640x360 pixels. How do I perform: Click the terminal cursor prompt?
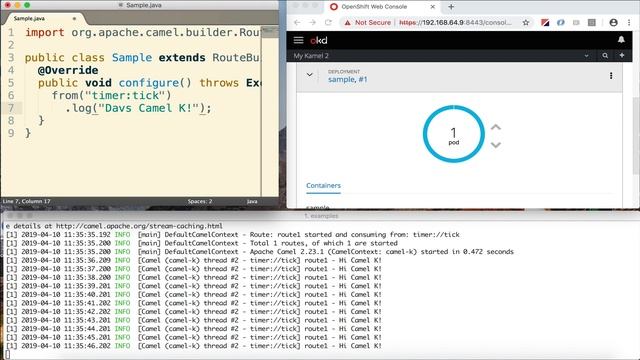click(7, 355)
